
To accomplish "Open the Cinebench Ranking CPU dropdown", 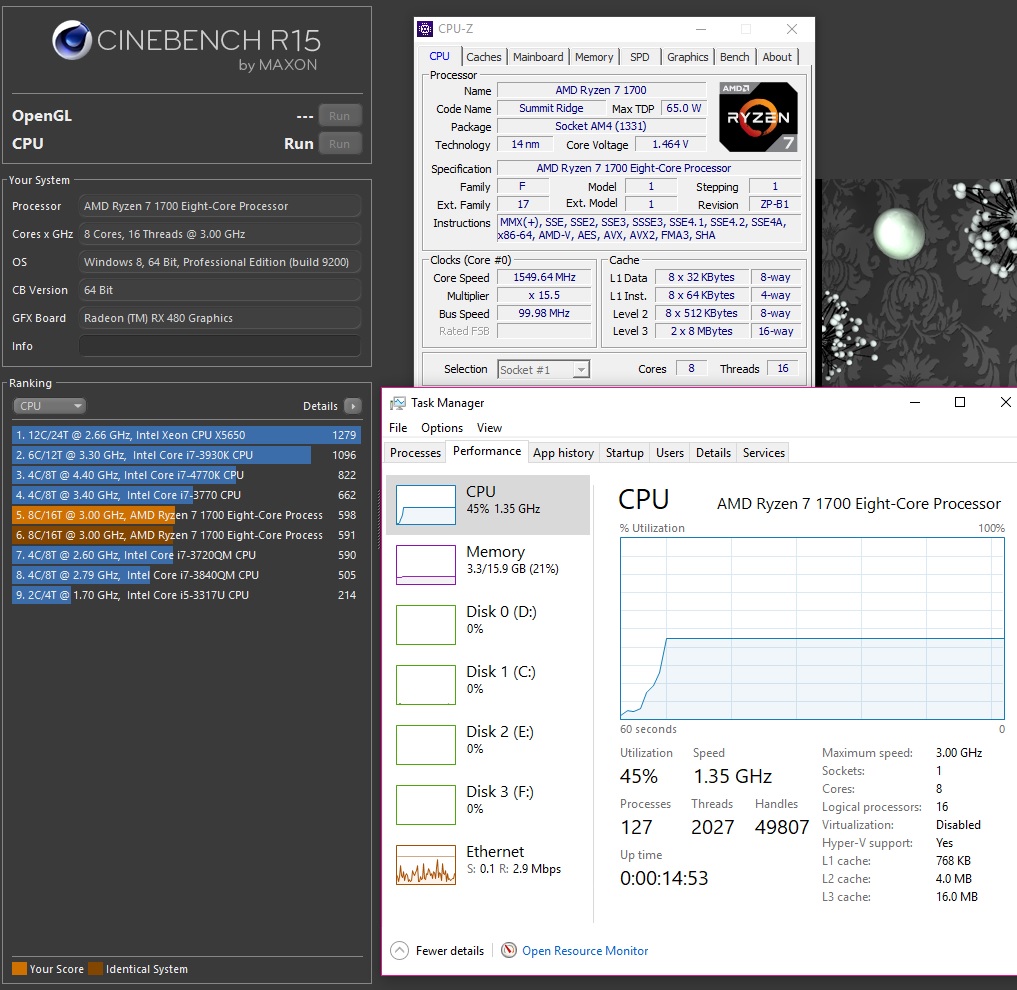I will (x=49, y=406).
